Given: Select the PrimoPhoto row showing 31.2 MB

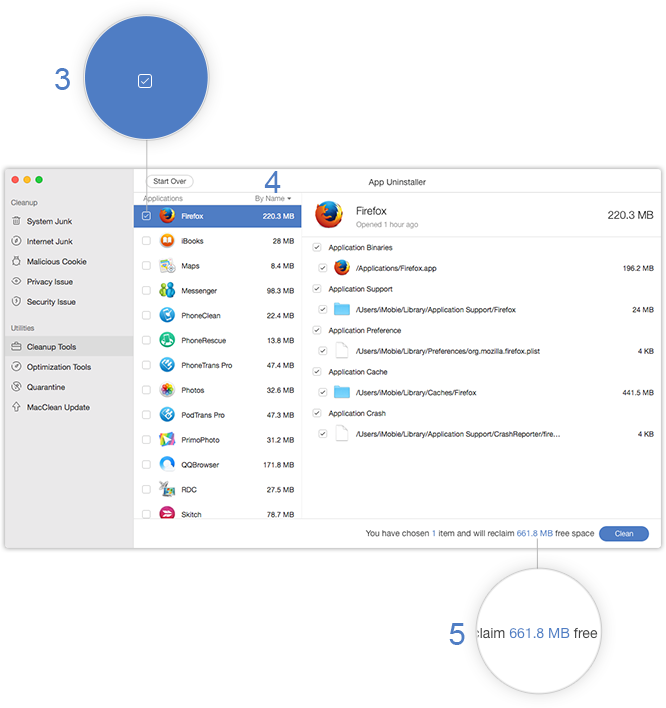Looking at the screenshot, I should click(x=218, y=439).
